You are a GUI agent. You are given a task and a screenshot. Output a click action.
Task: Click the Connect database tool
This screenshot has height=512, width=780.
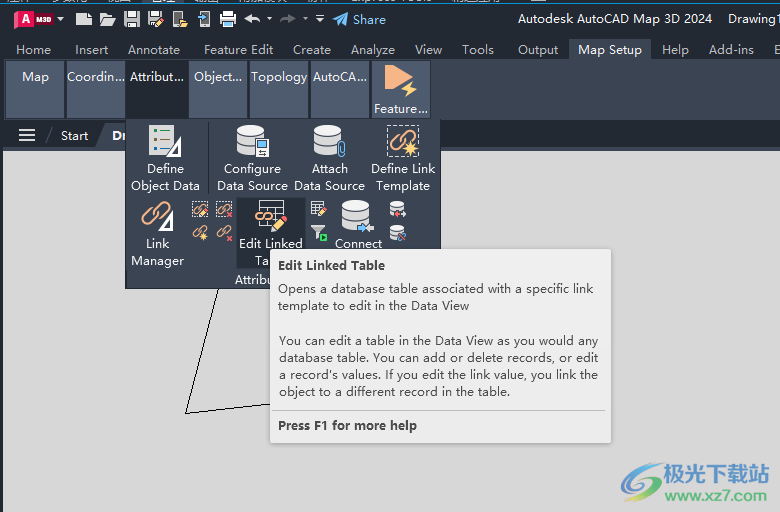[358, 224]
